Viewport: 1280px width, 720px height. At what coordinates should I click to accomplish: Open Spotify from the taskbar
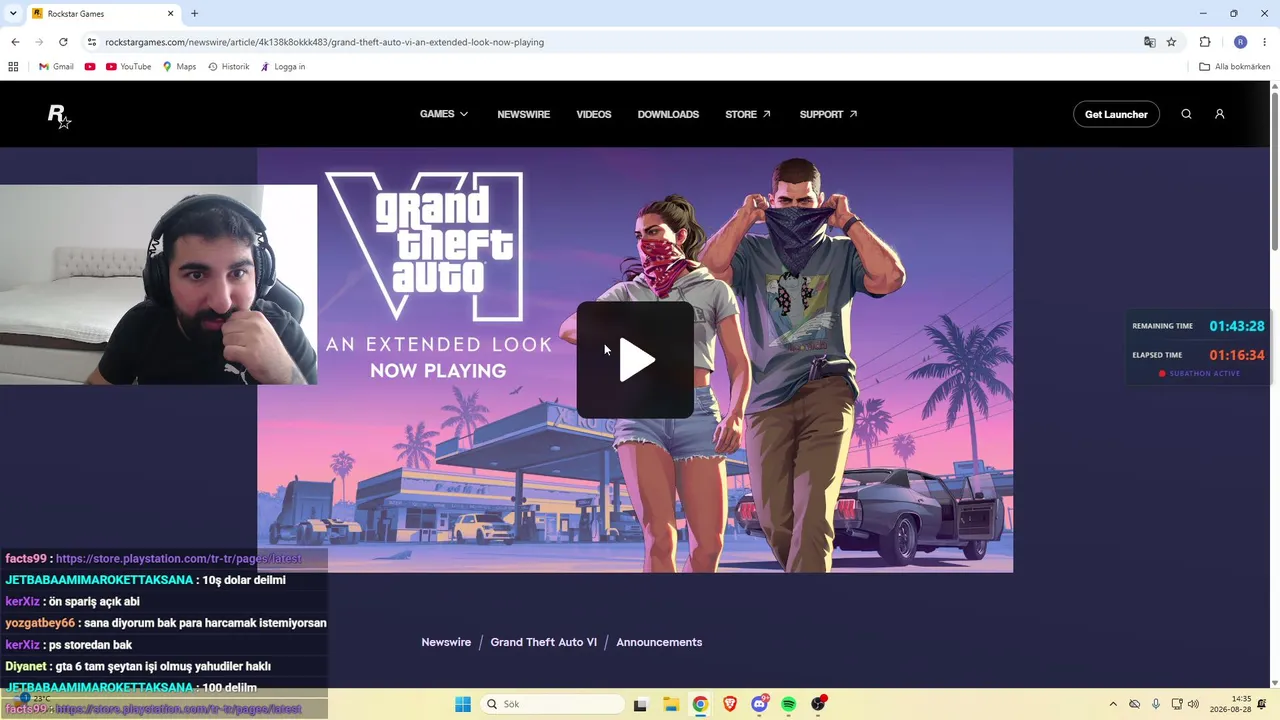(789, 704)
